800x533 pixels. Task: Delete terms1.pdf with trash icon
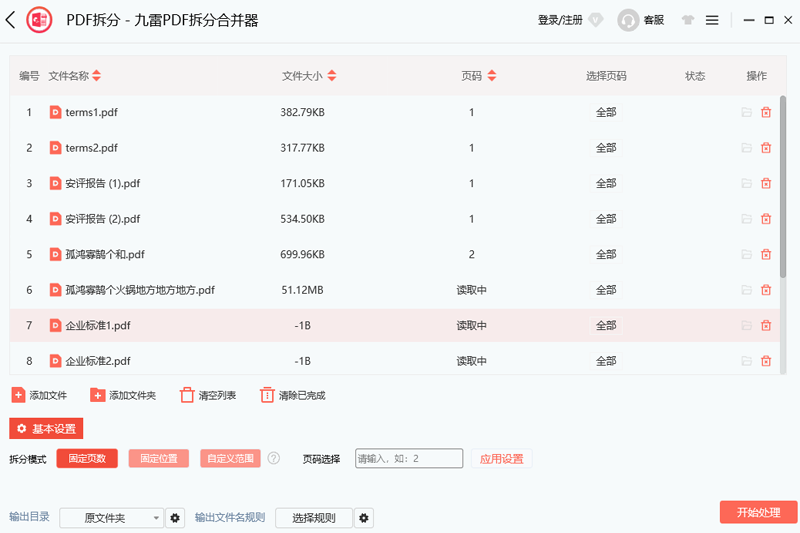tap(766, 112)
